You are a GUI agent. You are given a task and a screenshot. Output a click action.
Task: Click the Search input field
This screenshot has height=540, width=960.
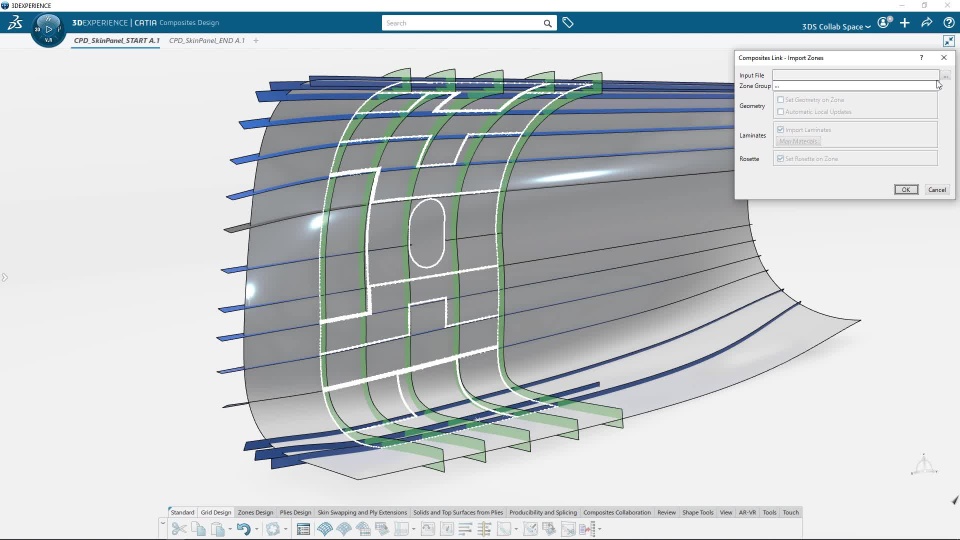462,23
